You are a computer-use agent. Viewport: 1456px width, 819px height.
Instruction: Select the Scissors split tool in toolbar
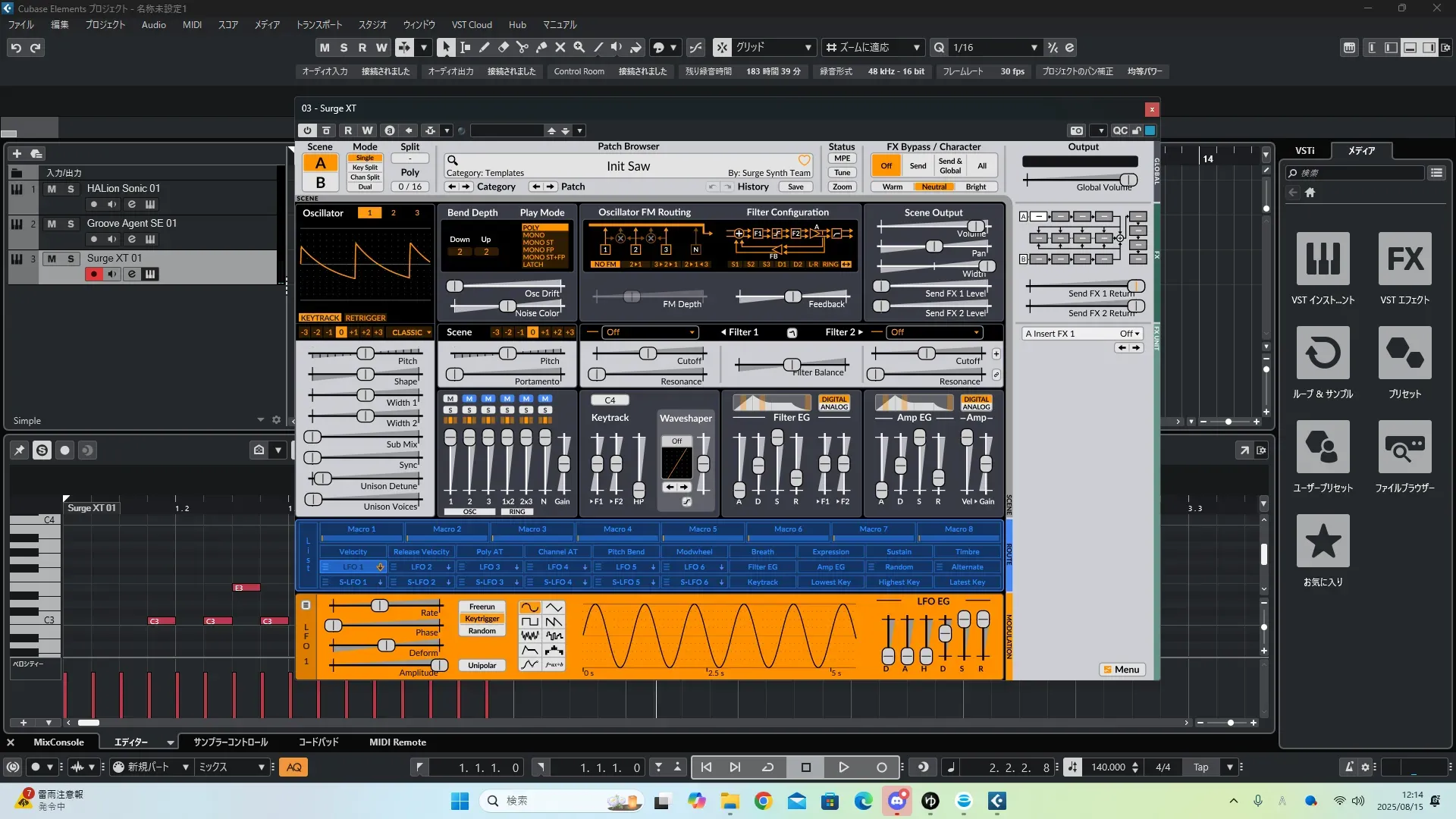(522, 47)
